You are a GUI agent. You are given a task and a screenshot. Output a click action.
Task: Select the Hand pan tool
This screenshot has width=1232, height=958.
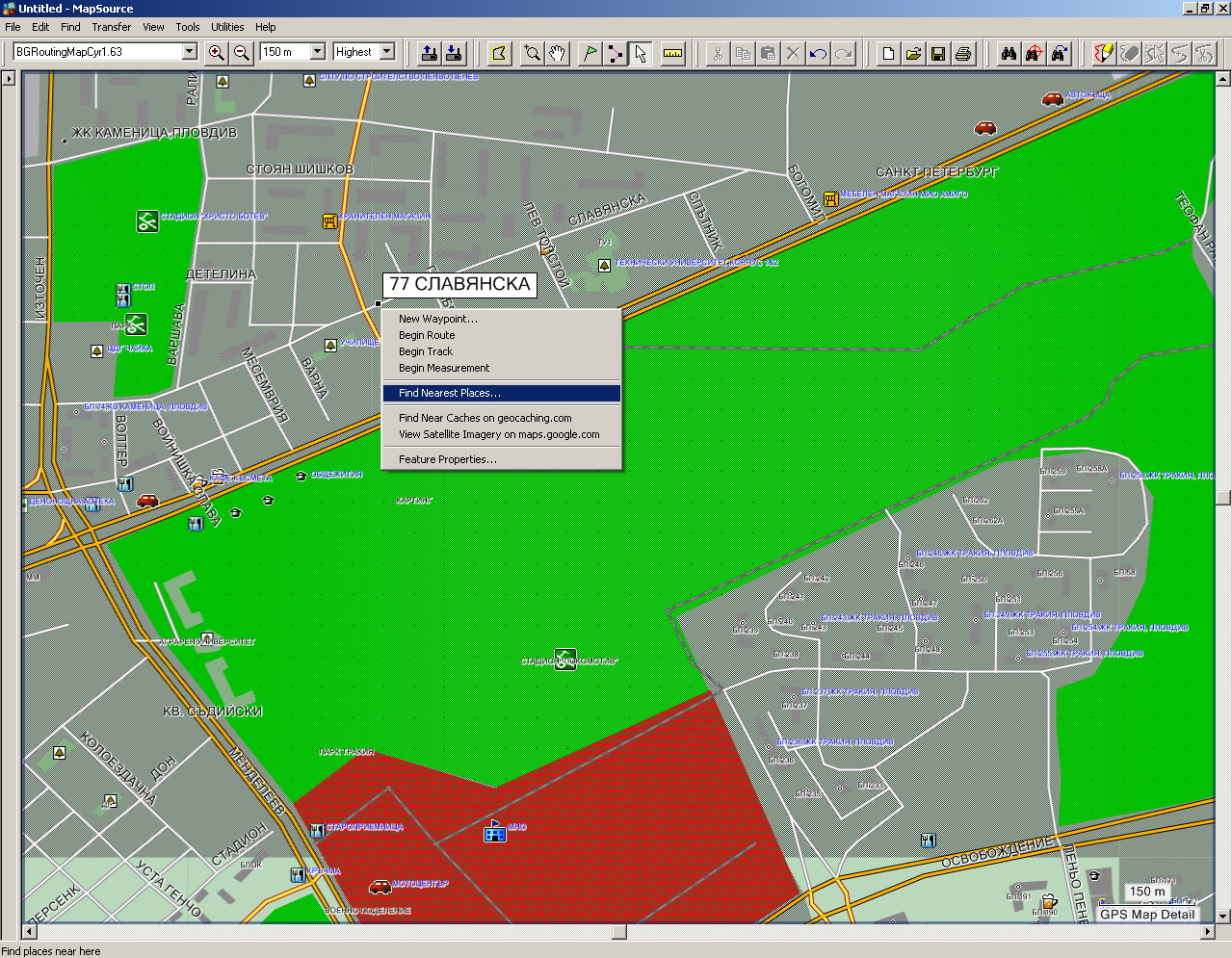point(558,53)
